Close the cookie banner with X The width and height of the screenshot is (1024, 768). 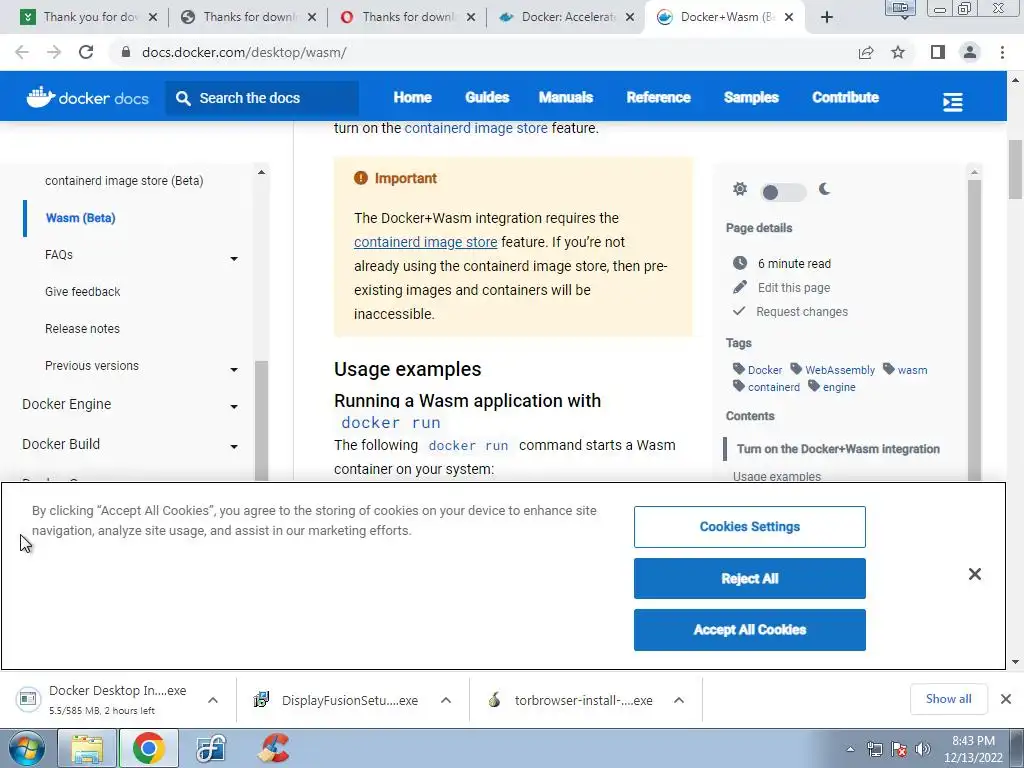(974, 574)
